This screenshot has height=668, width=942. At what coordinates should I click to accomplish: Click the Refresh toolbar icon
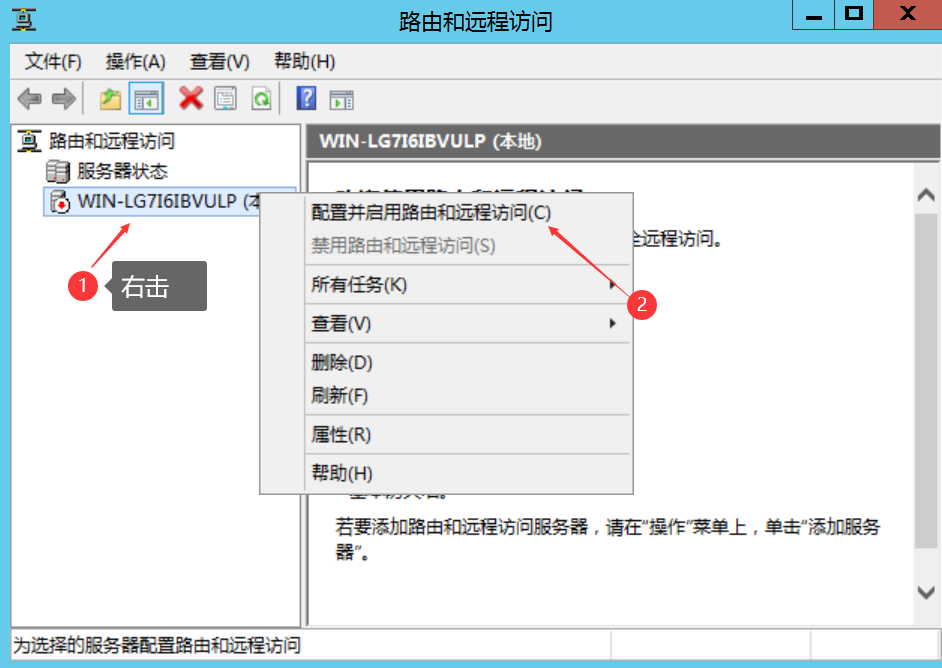coord(261,99)
